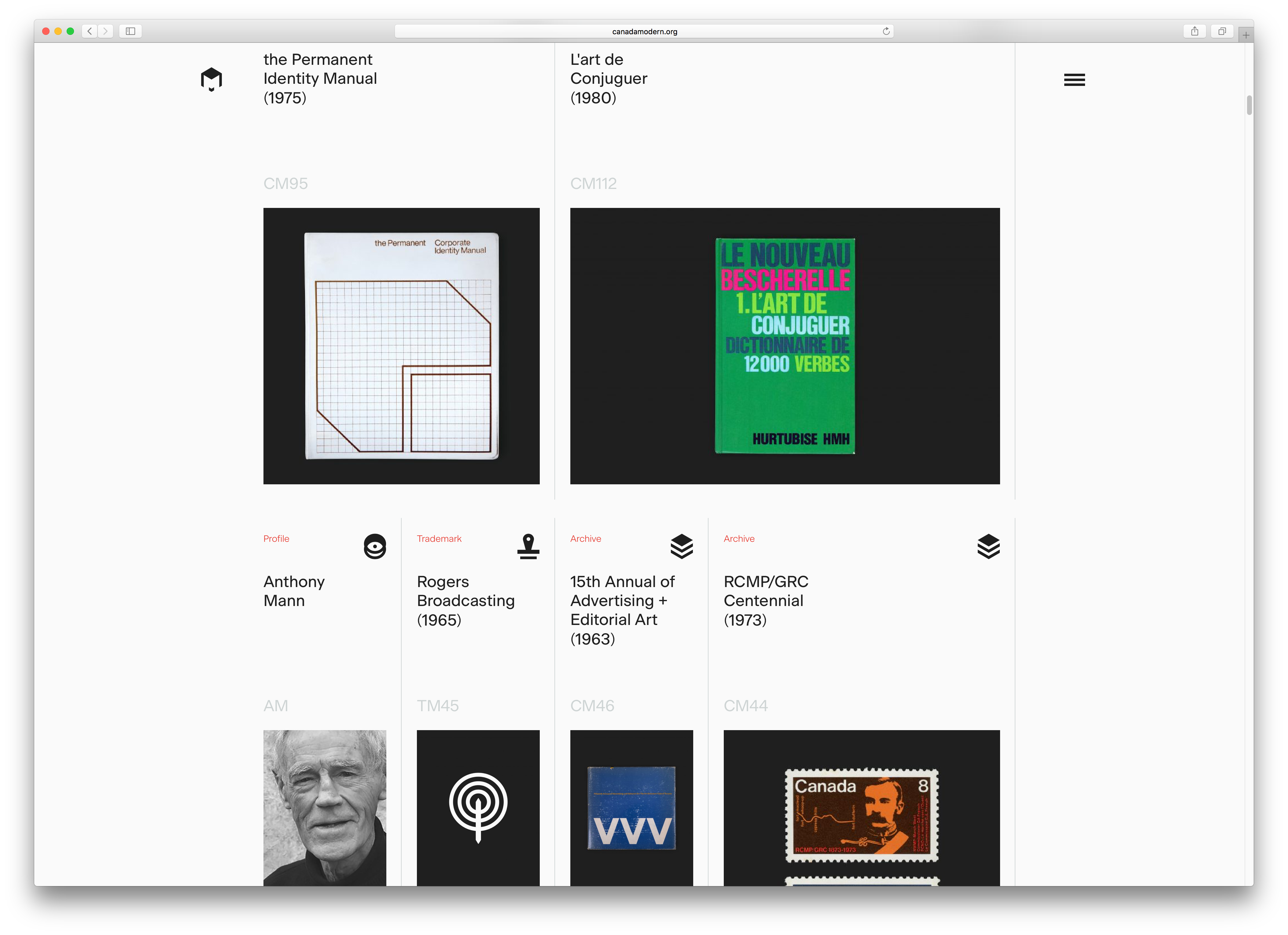Go forward using the browser forward arrow
Viewport: 1288px width, 935px height.
click(x=105, y=31)
